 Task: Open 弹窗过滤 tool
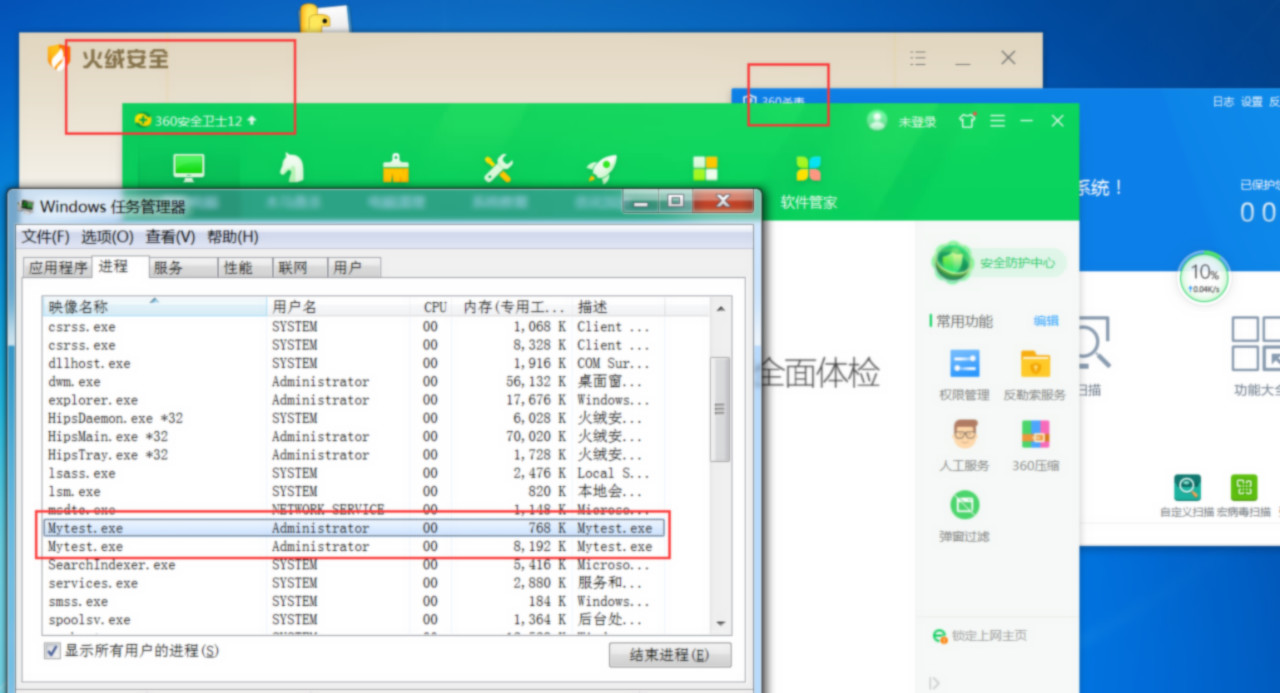click(964, 516)
